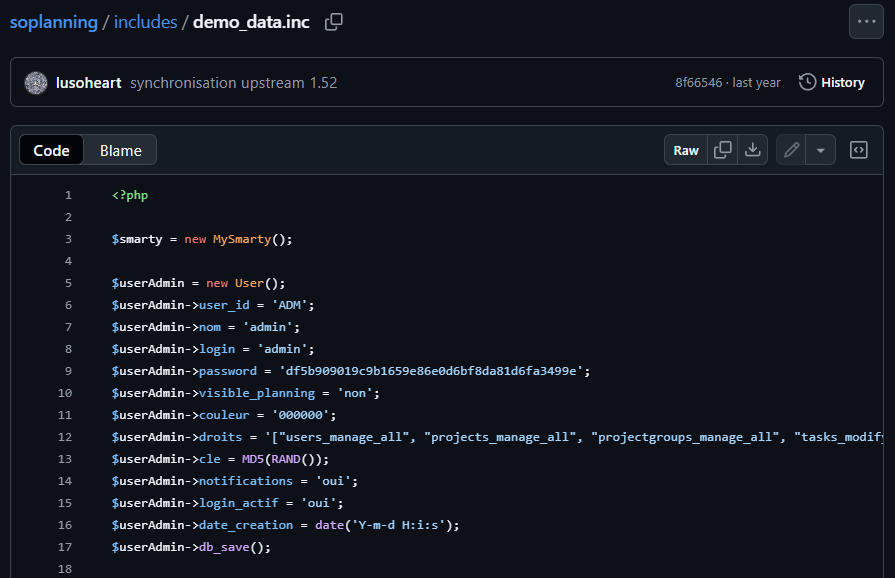View the file's History
Viewport: 895px width, 578px height.
click(842, 83)
